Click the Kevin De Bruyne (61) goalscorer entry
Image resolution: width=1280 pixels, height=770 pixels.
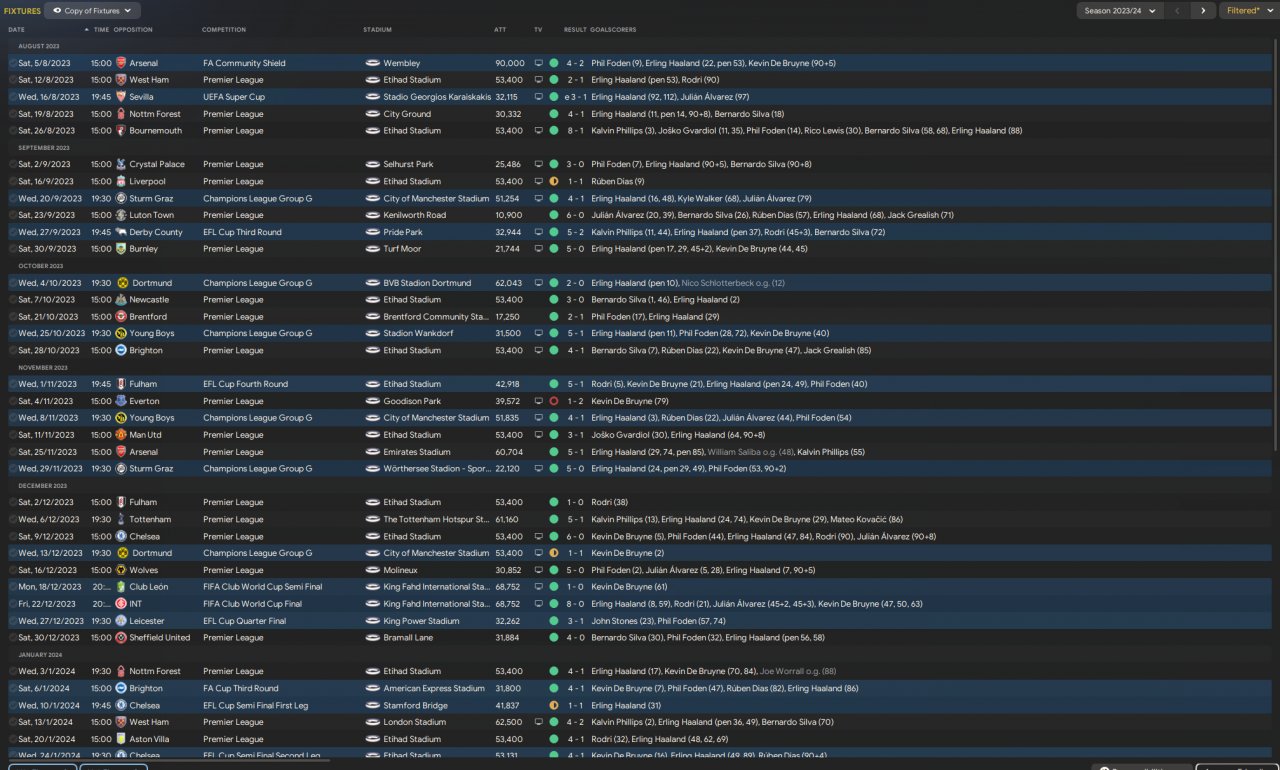point(629,588)
